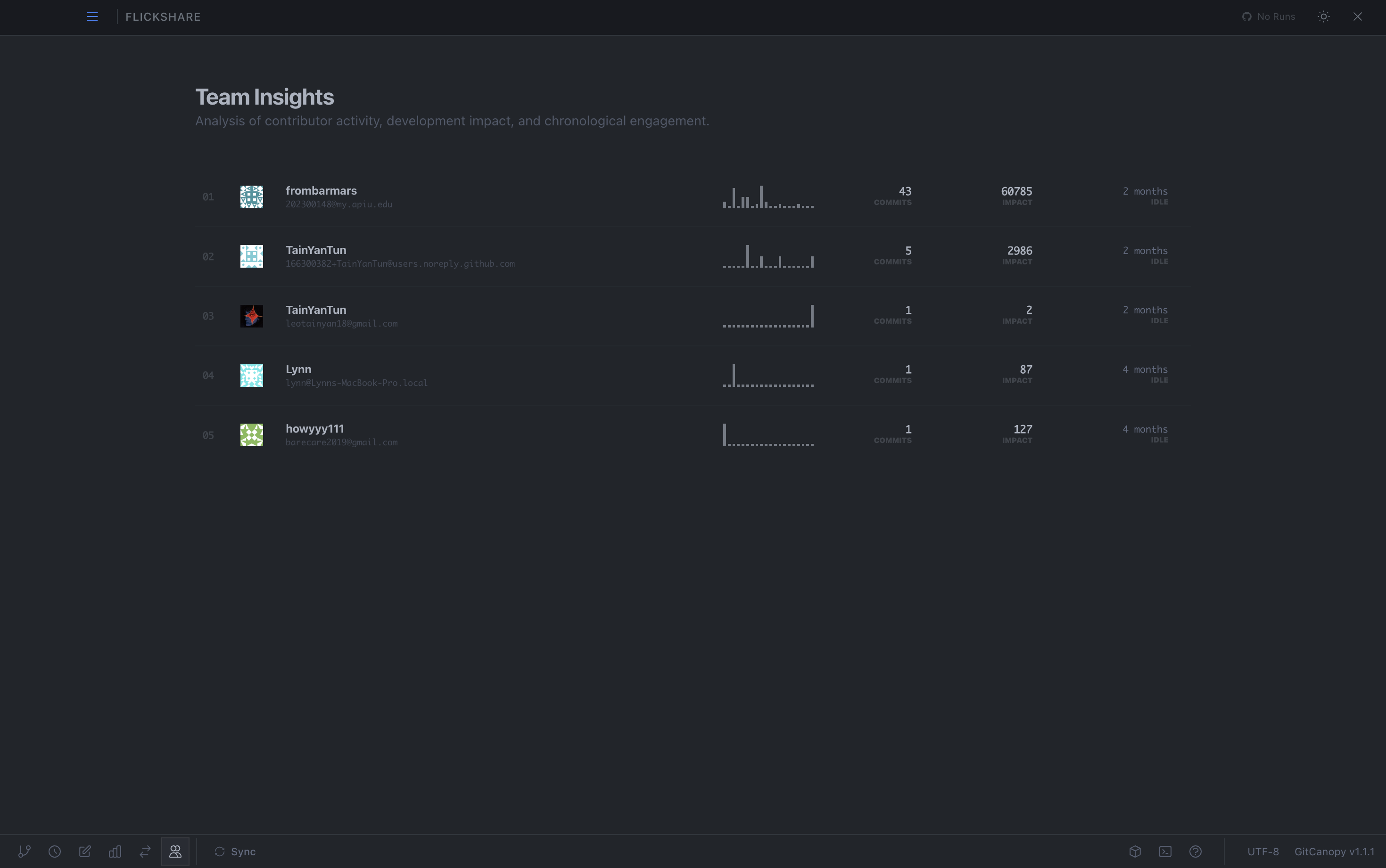Click the 2986 impact value
This screenshot has width=1386, height=868.
pyautogui.click(x=1020, y=251)
